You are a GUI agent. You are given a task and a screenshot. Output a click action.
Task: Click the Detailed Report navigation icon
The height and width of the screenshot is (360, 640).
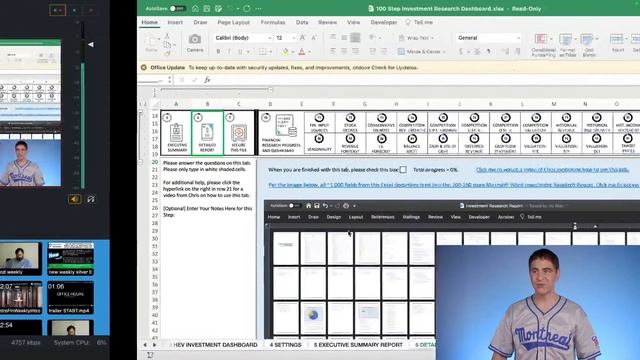coord(207,133)
